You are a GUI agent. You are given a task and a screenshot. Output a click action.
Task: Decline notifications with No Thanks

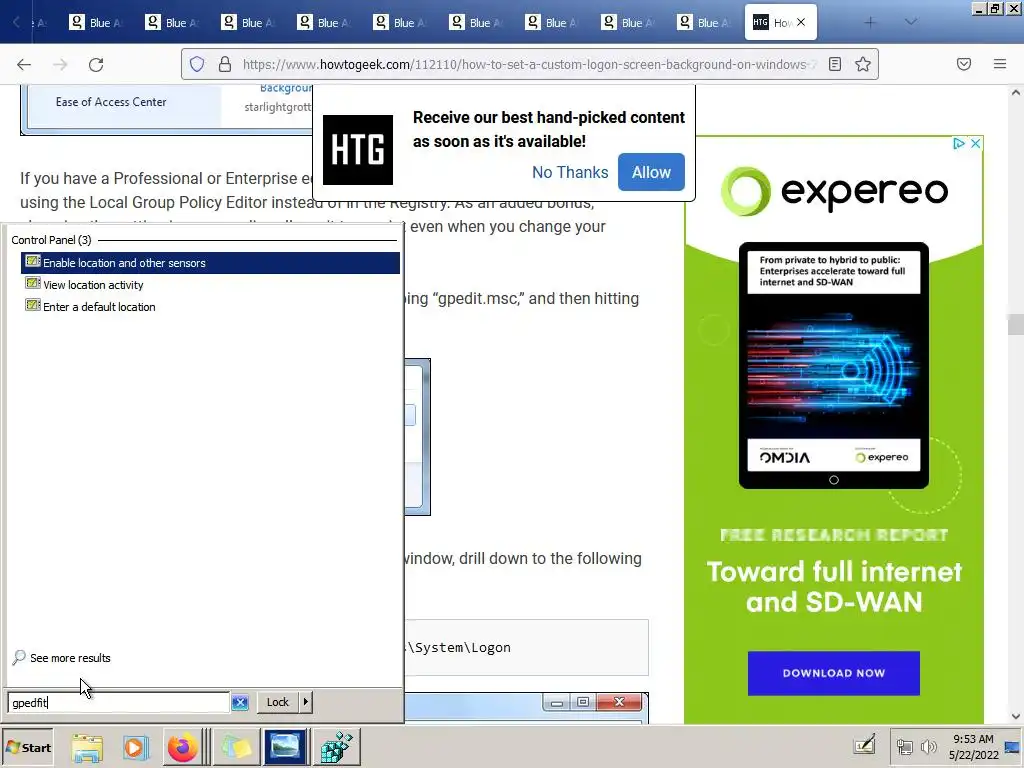tap(569, 172)
